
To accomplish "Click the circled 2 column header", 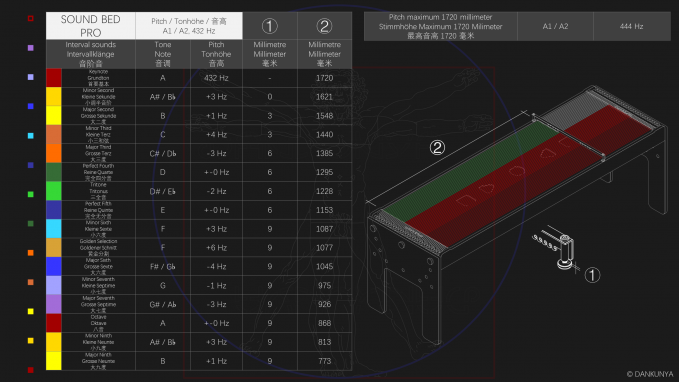I will (324, 26).
